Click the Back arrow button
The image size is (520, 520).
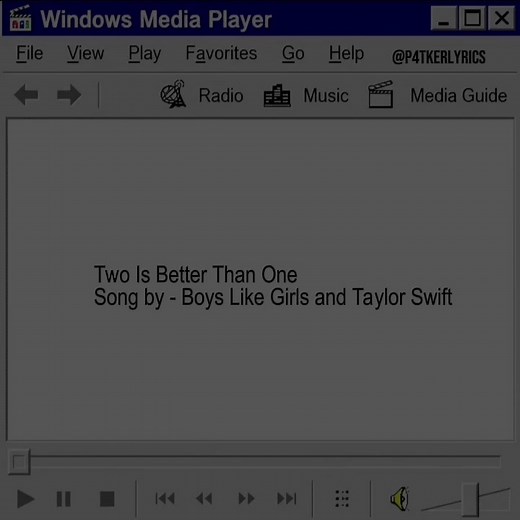pos(26,95)
